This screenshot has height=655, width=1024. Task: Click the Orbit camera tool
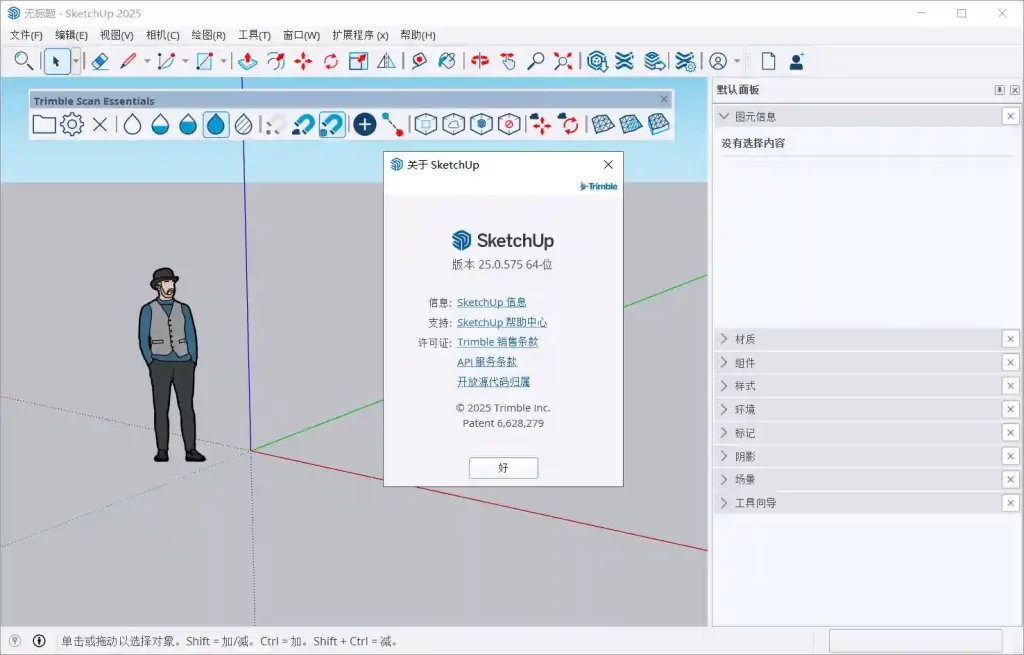[480, 61]
